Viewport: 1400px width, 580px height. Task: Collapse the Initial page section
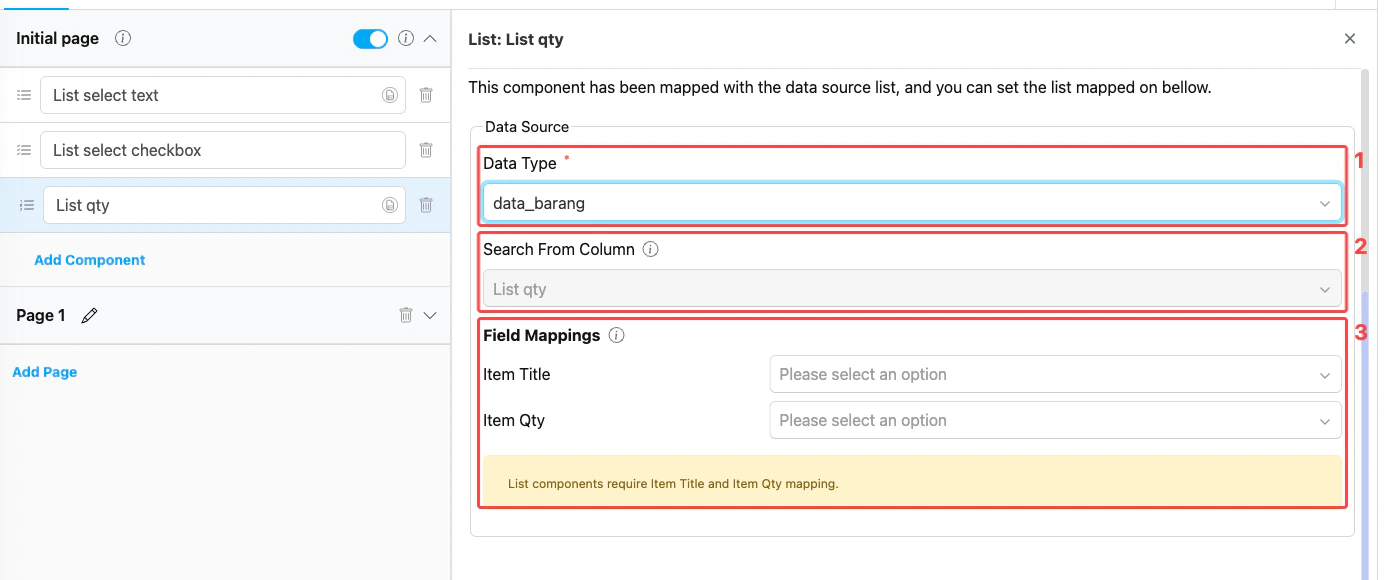pos(430,39)
